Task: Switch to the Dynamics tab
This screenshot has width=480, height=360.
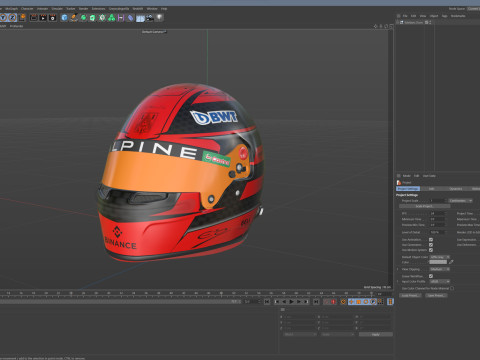Action: coord(456,189)
